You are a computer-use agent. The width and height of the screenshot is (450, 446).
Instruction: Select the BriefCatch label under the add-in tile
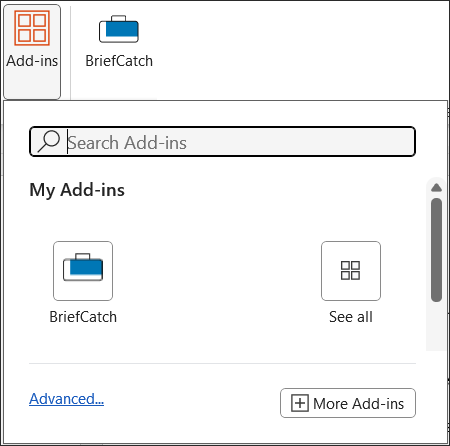click(x=83, y=317)
